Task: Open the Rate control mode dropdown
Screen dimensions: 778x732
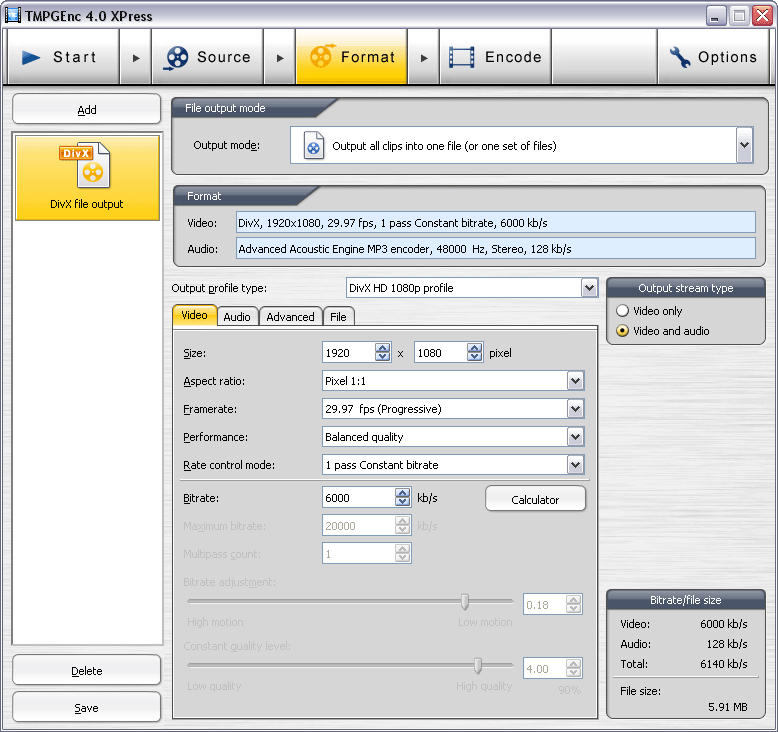Action: click(575, 465)
